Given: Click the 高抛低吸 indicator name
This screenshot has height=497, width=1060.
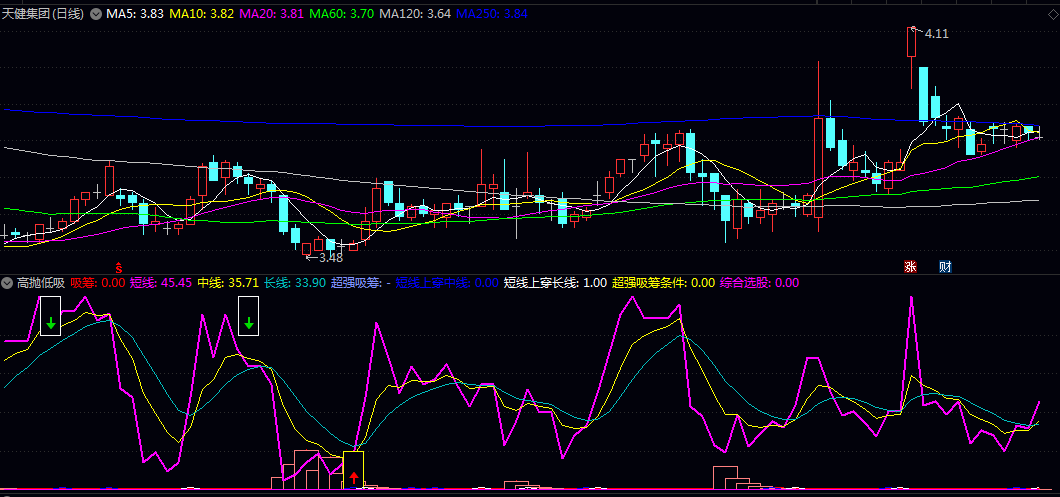Looking at the screenshot, I should 41,283.
